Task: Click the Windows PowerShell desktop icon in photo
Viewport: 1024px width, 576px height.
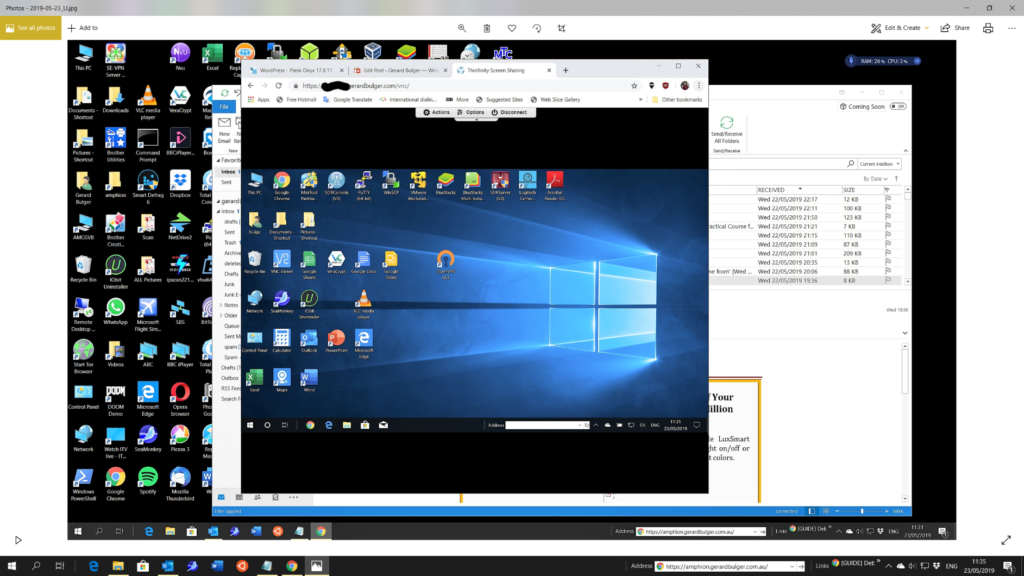Action: pos(83,484)
